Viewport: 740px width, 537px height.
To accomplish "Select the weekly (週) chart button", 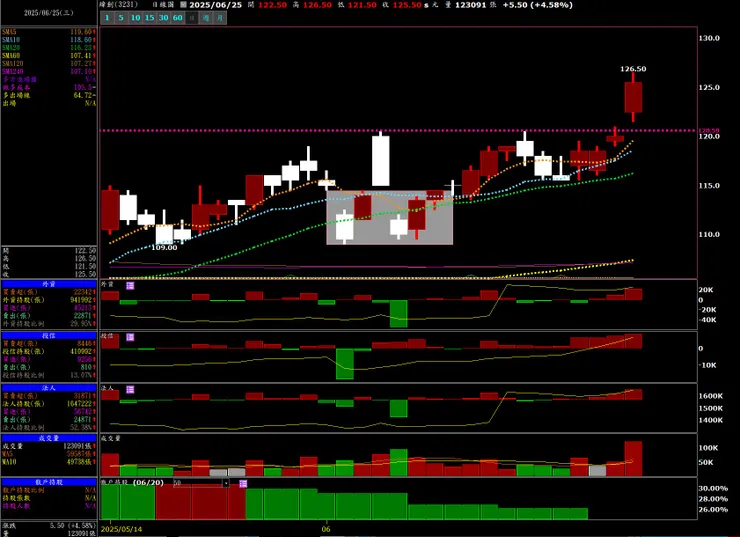I will 206,18.
